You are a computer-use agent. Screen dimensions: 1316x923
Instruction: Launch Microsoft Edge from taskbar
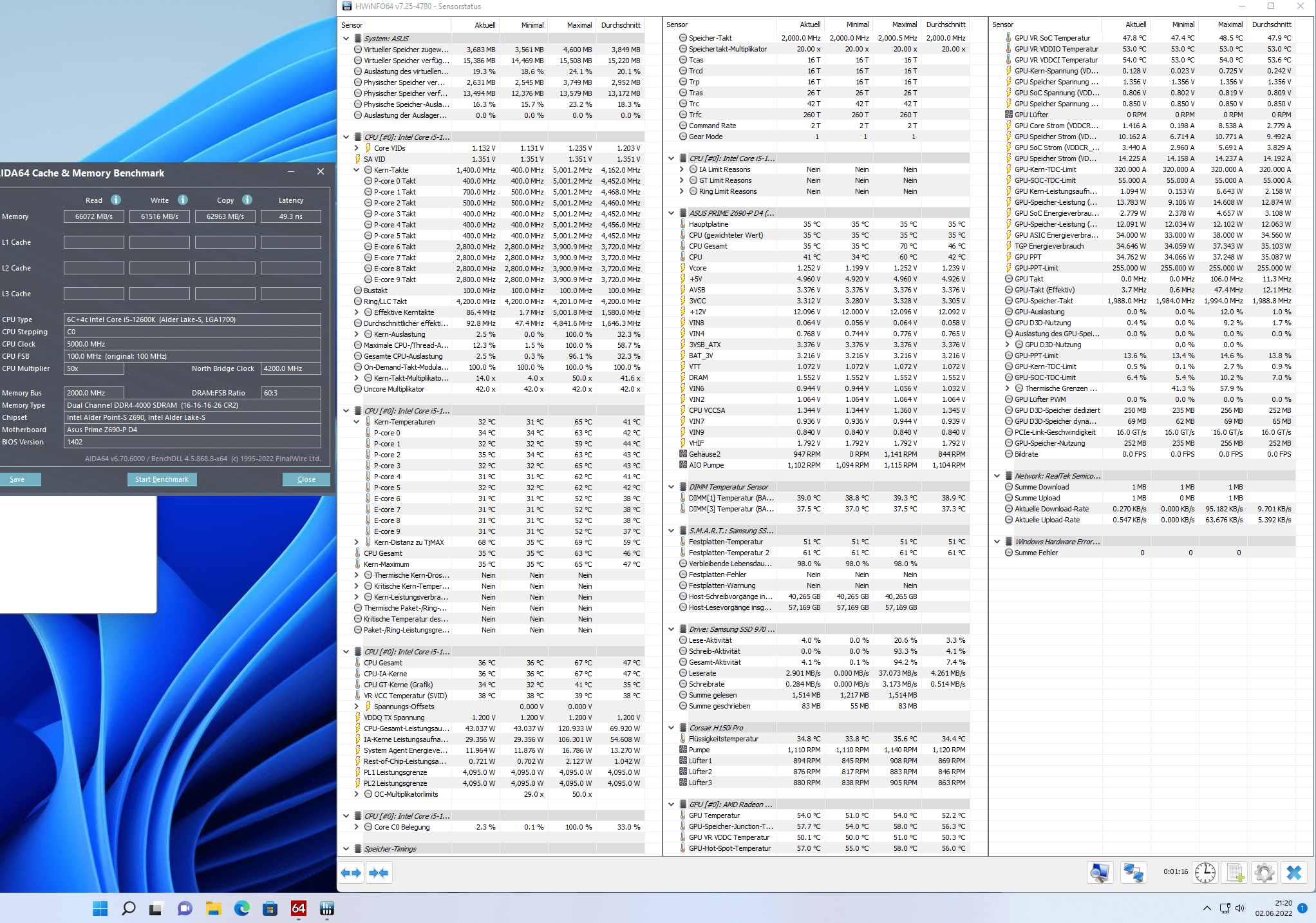coord(241,908)
